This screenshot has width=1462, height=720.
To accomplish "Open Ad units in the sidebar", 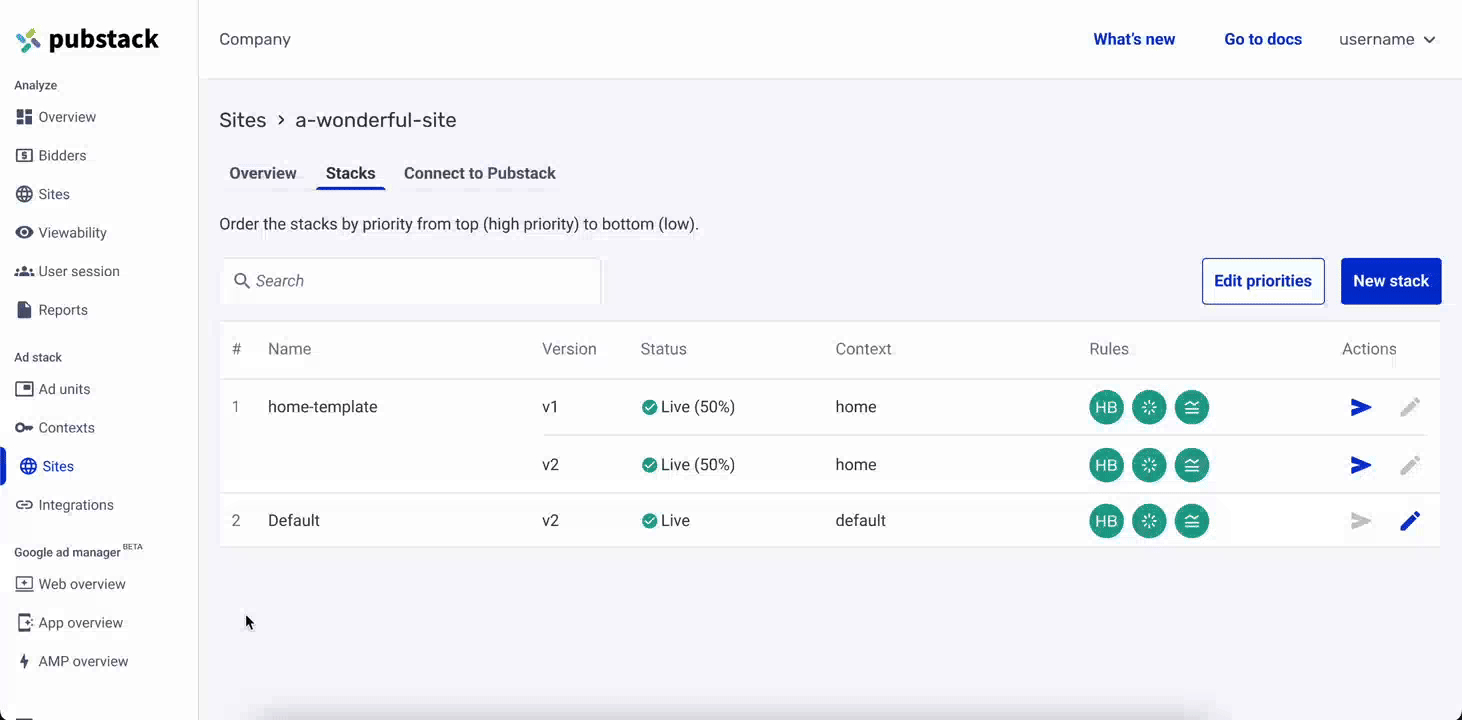I will [64, 389].
